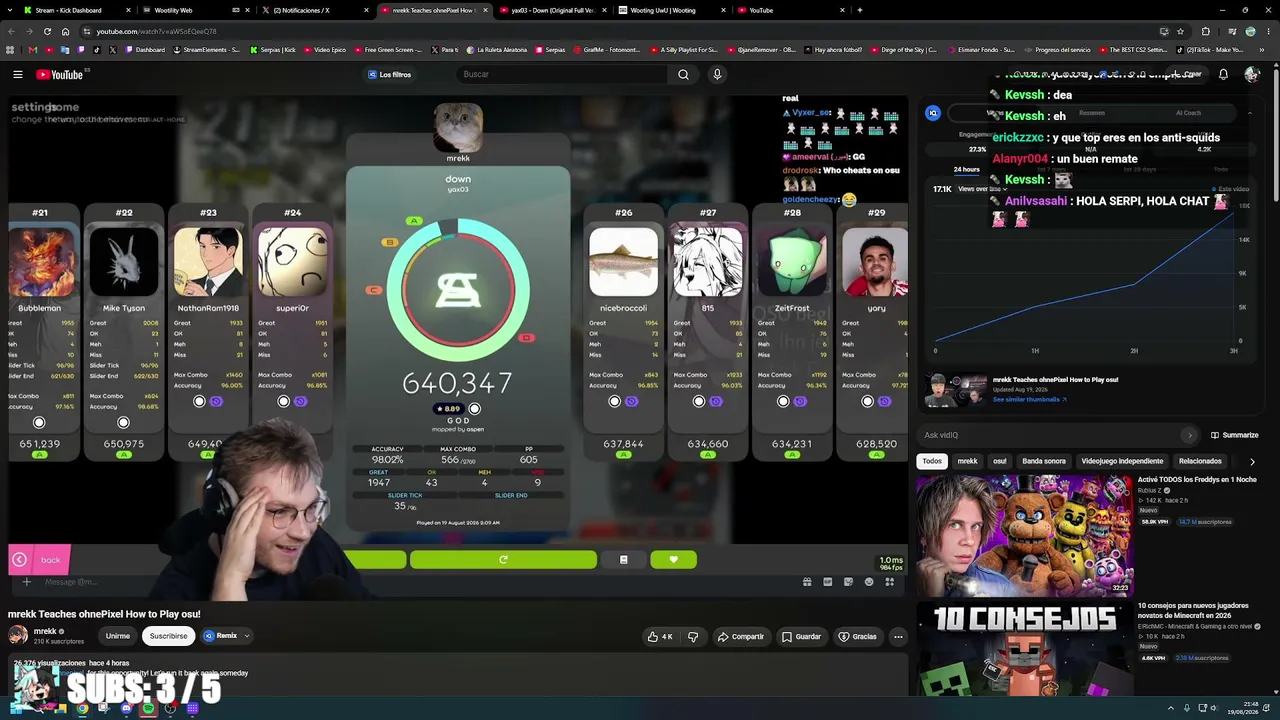Image resolution: width=1280 pixels, height=720 pixels.
Task: Click the vidIQ logo icon in the panel
Action: pos(932,113)
